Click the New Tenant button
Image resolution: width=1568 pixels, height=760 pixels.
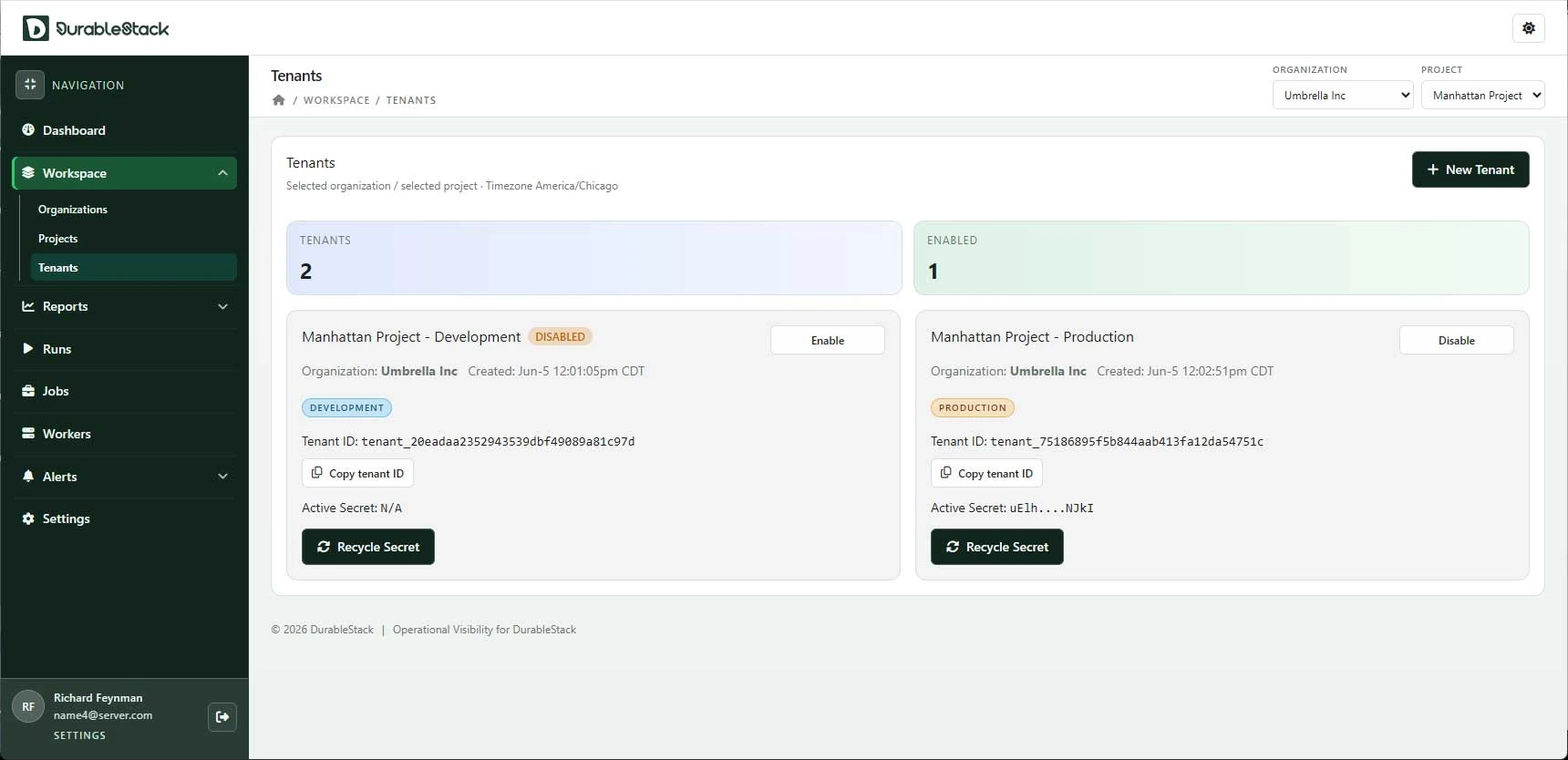click(x=1470, y=169)
